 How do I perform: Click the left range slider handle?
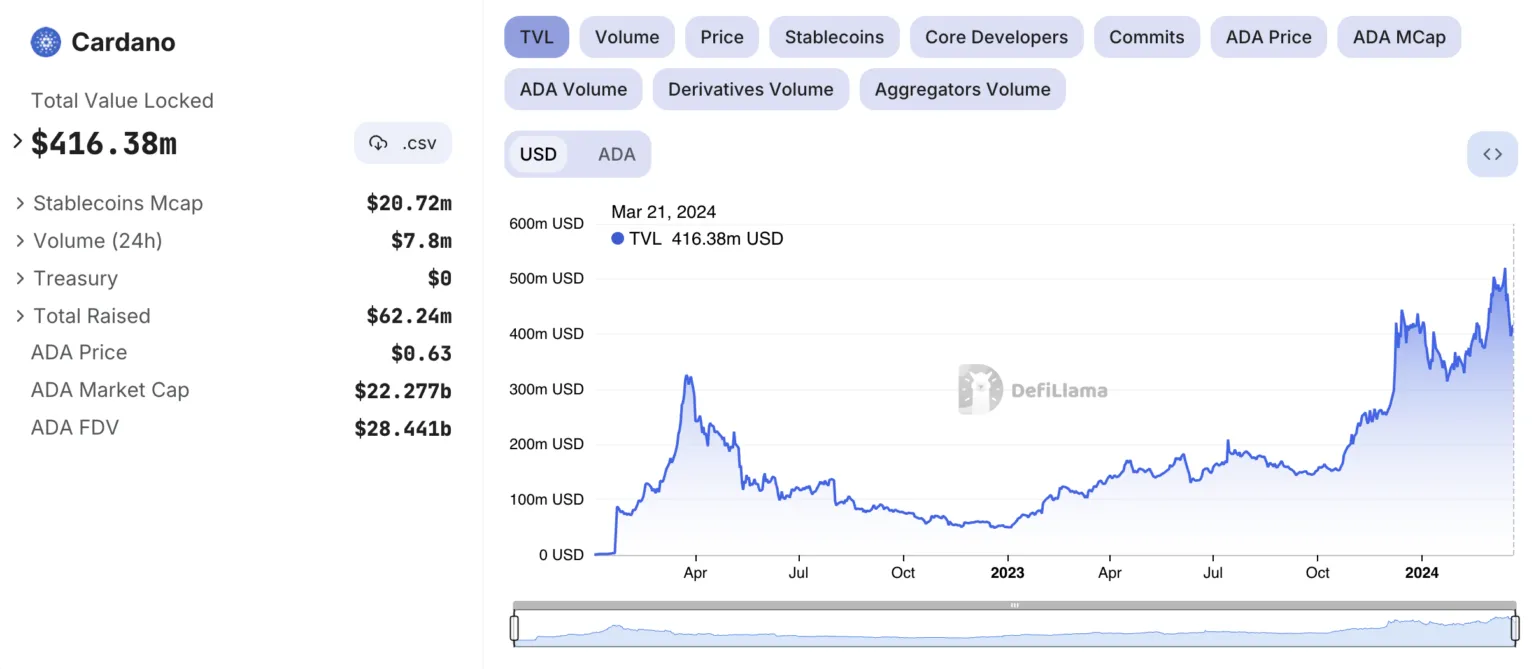pyautogui.click(x=514, y=628)
